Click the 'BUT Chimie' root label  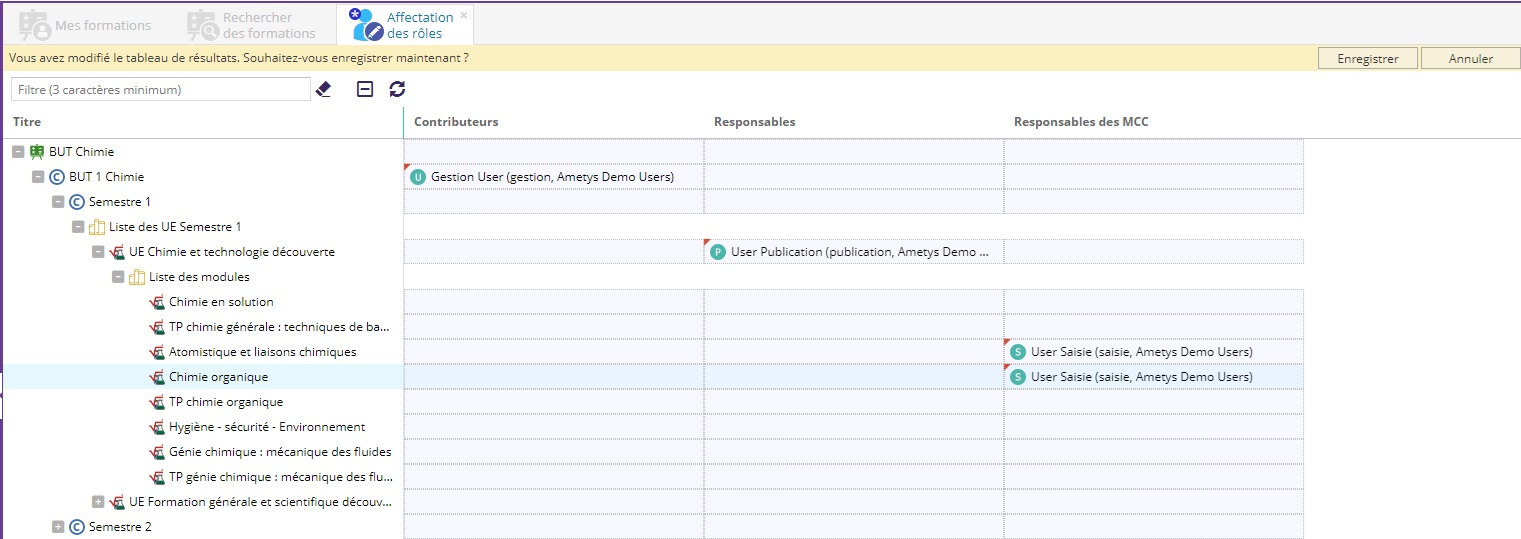(x=81, y=152)
